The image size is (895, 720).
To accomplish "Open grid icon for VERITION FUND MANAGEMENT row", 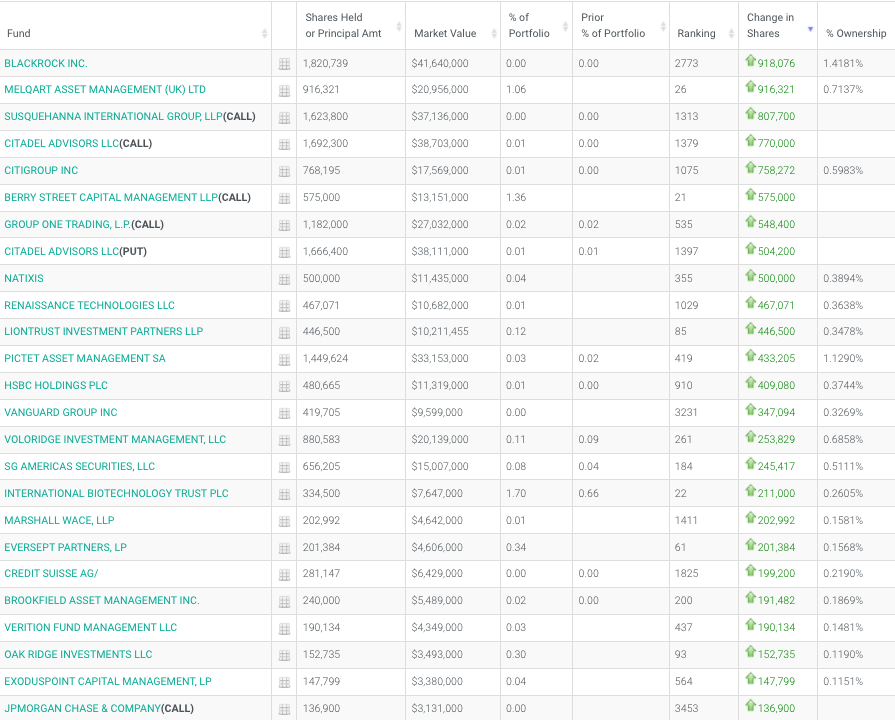I will tap(284, 629).
